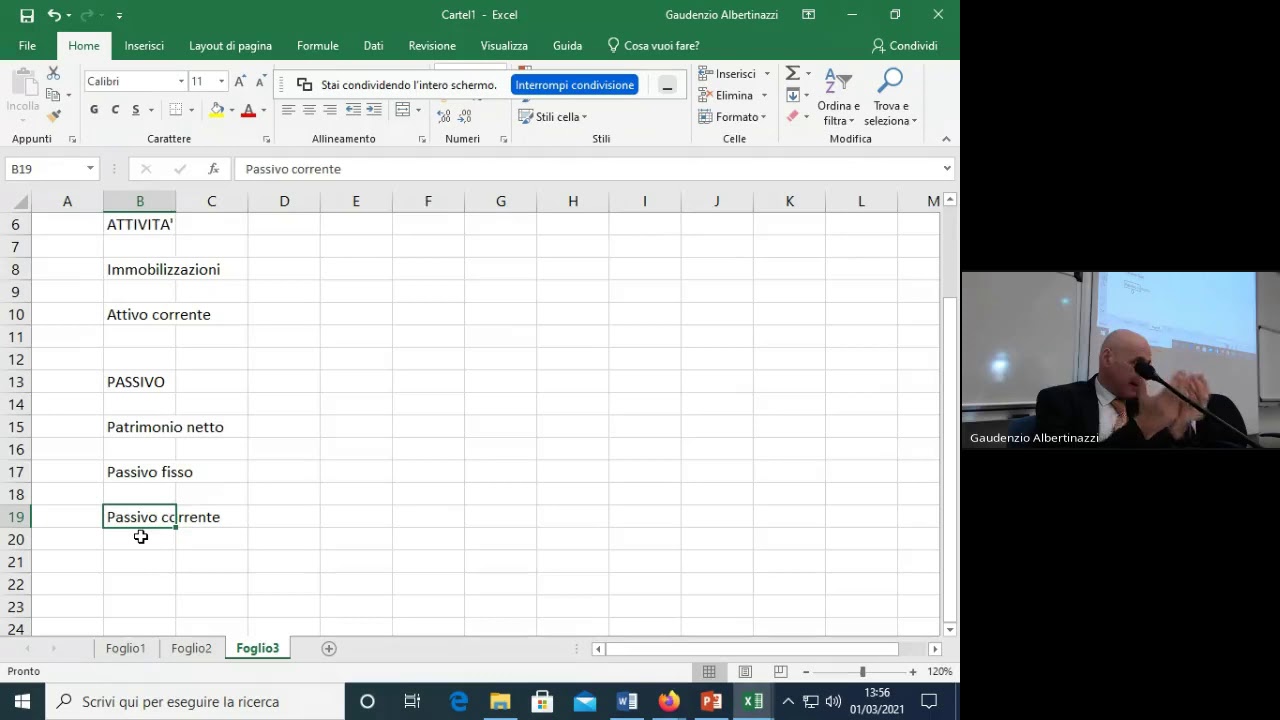Toggle underline with the S button
The height and width of the screenshot is (720, 1280).
136,110
